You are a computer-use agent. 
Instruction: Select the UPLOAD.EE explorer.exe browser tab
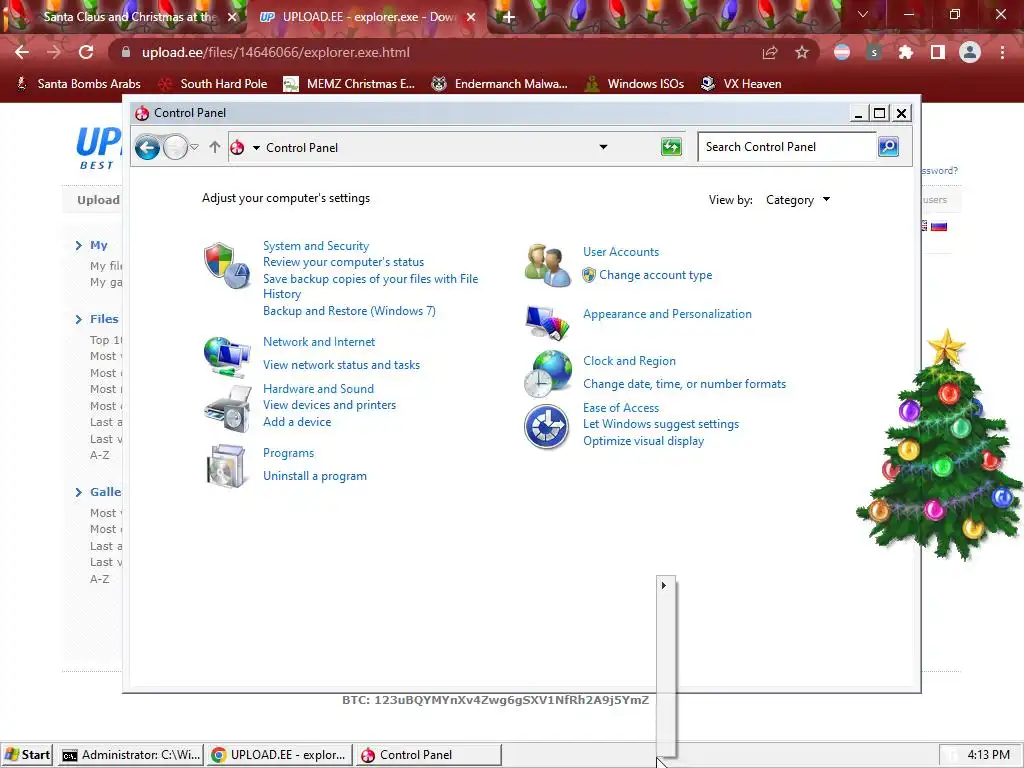click(x=368, y=17)
